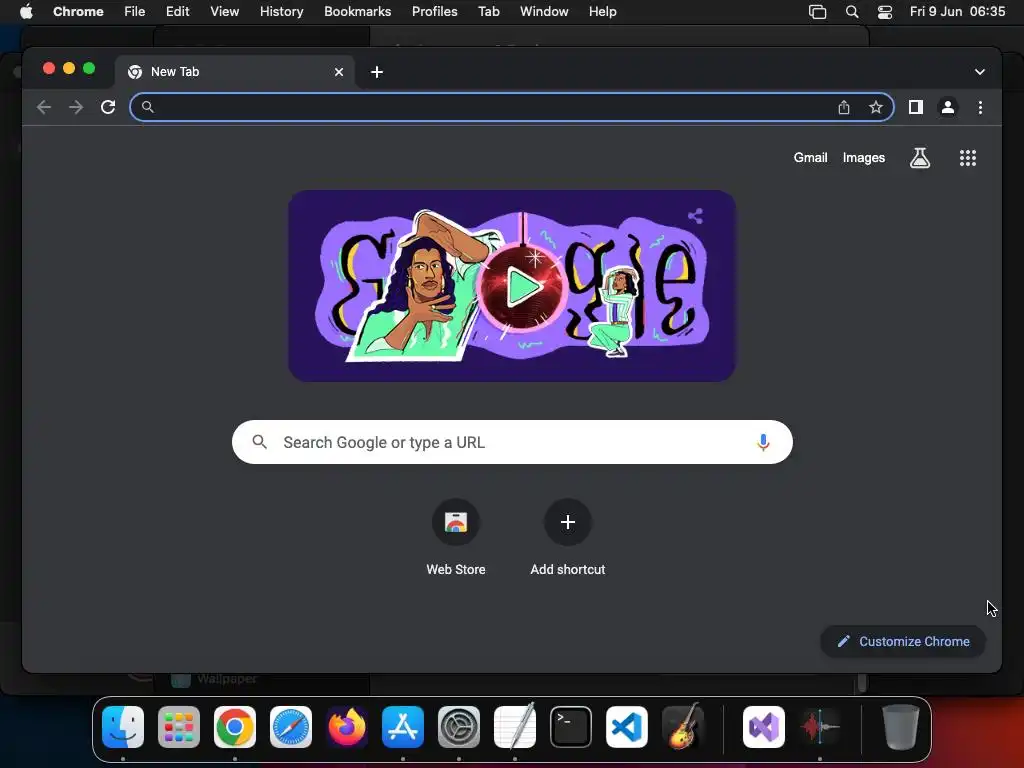Open TextEdit from the dock

[515, 727]
